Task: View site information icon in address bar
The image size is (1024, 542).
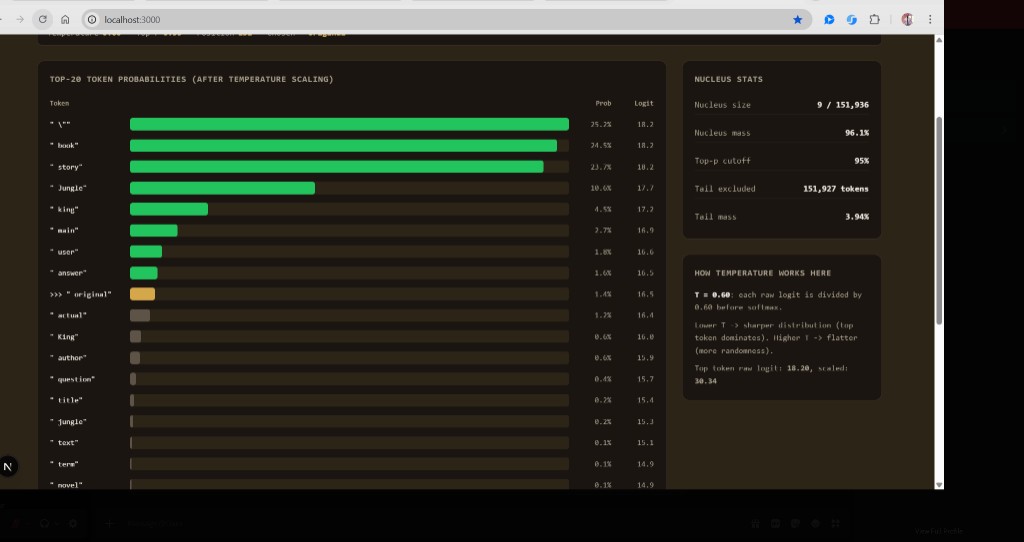Action: click(92, 20)
